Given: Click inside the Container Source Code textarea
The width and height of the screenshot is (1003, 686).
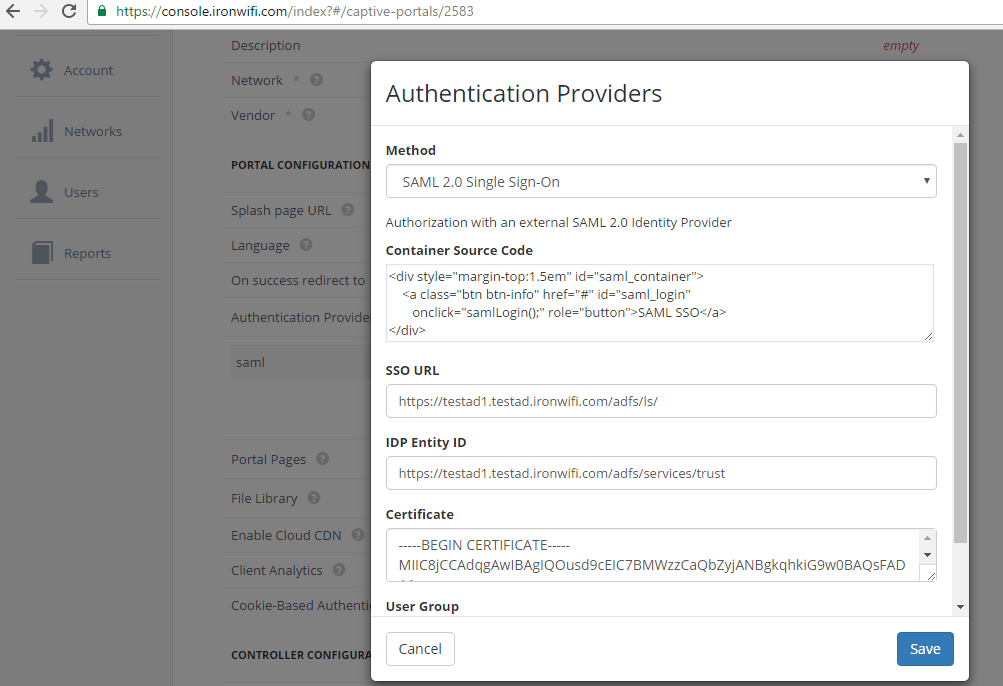Looking at the screenshot, I should pos(660,303).
